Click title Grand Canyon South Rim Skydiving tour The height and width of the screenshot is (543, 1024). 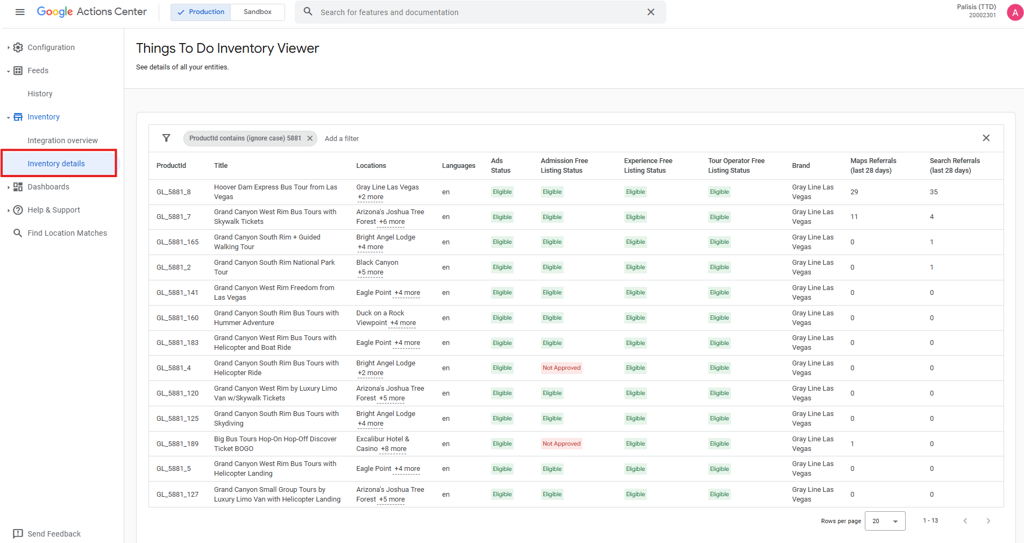276,418
